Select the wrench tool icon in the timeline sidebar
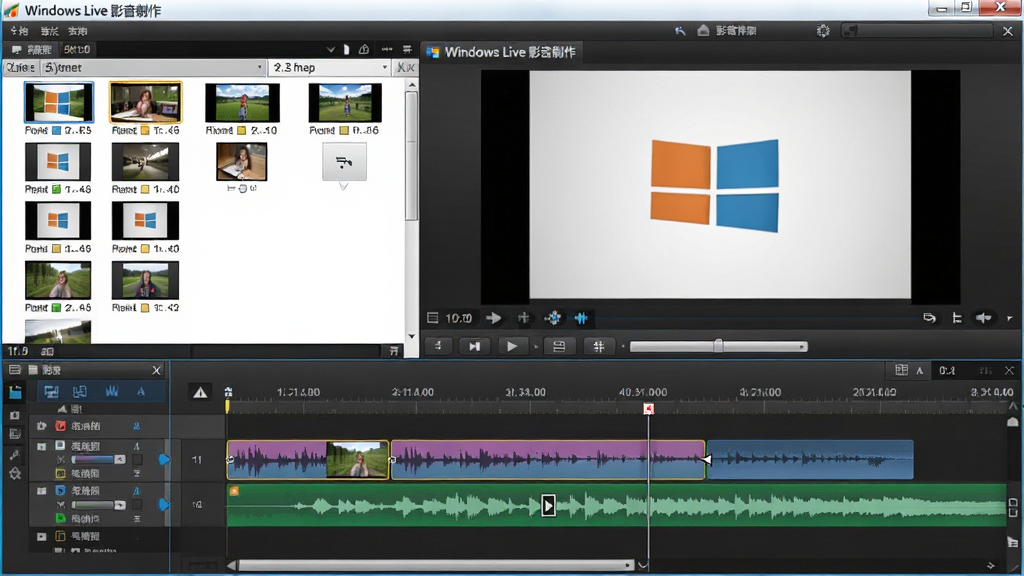1024x576 pixels. tap(15, 455)
